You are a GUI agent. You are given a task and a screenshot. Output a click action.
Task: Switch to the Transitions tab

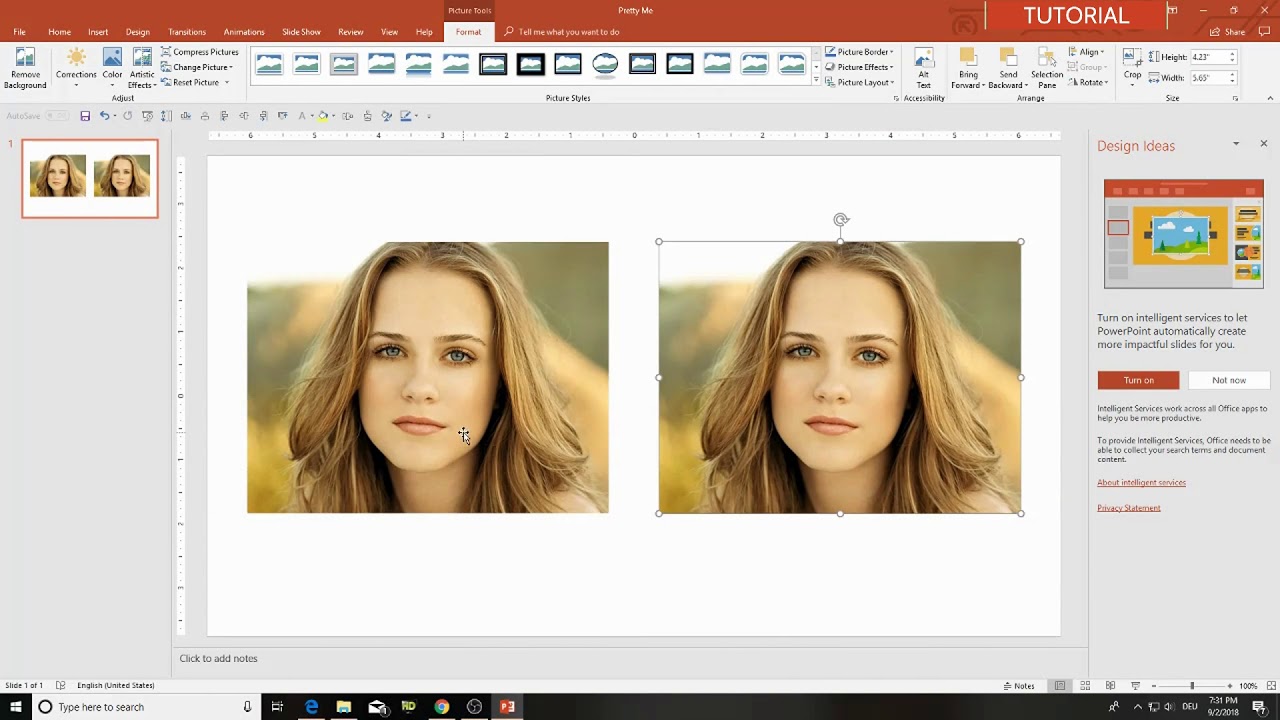(x=187, y=32)
